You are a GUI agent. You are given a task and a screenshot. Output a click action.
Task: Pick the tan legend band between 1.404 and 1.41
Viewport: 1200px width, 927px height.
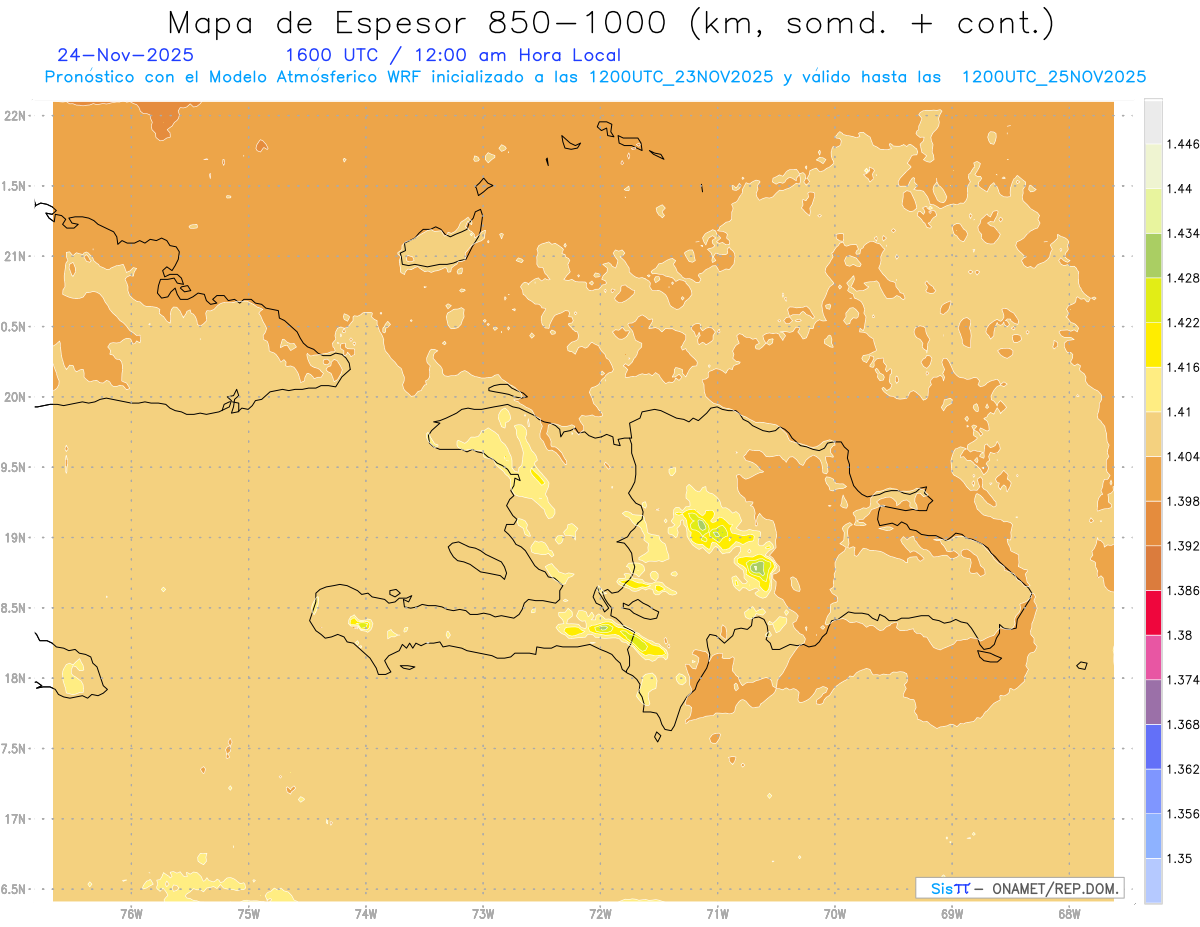[x=1153, y=433]
